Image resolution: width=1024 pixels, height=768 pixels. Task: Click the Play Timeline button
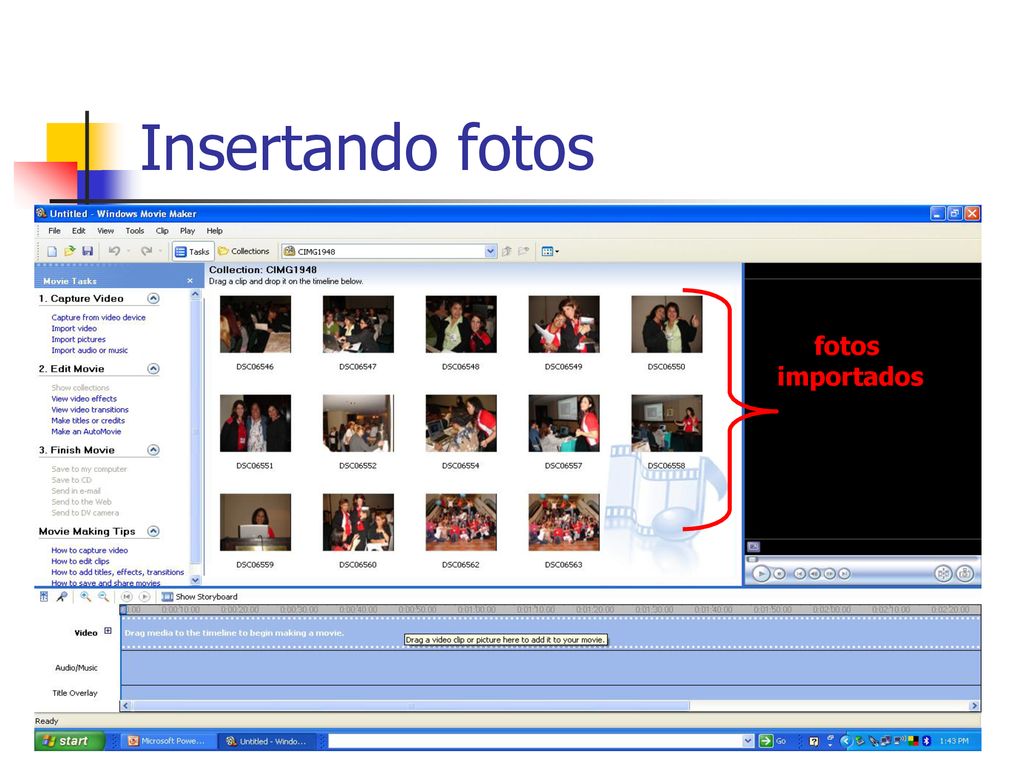pyautogui.click(x=145, y=597)
